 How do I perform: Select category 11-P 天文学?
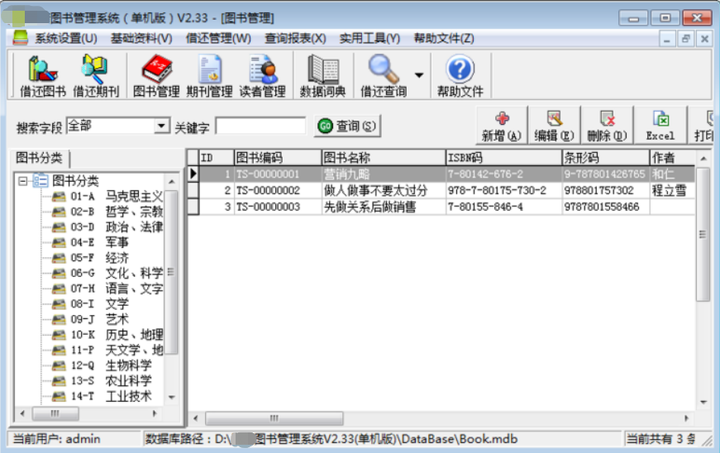117,350
